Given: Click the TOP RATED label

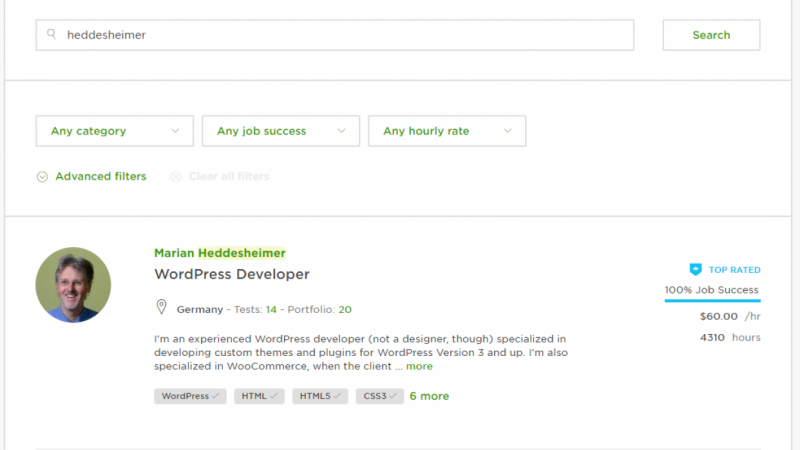Looking at the screenshot, I should 734,270.
